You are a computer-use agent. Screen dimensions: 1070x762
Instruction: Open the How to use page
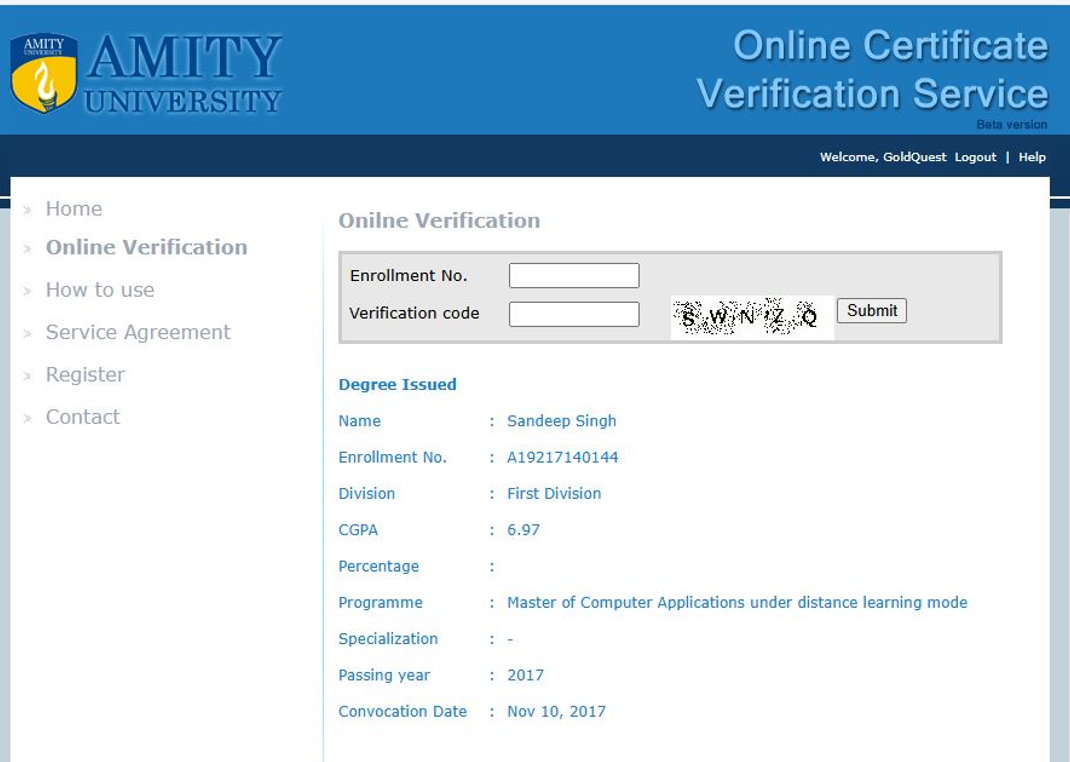(x=100, y=290)
